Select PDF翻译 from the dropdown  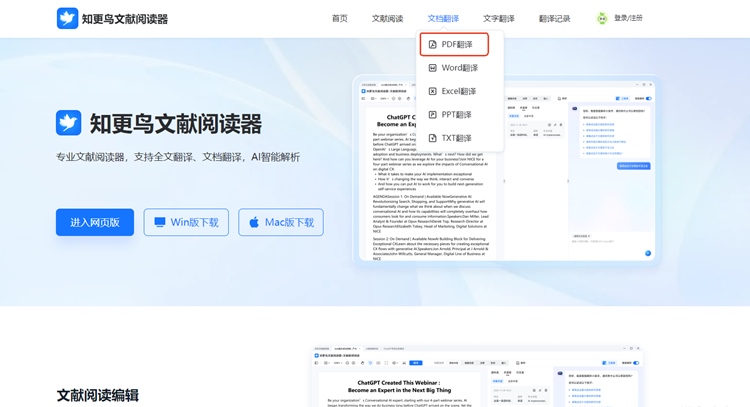click(454, 44)
